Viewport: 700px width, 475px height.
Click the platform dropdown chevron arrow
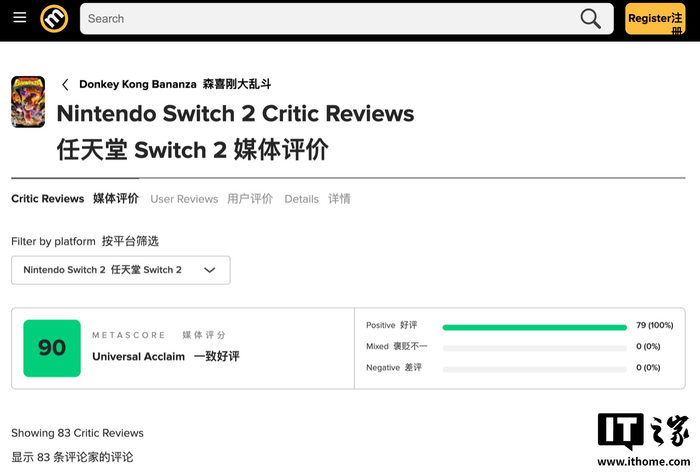point(210,270)
